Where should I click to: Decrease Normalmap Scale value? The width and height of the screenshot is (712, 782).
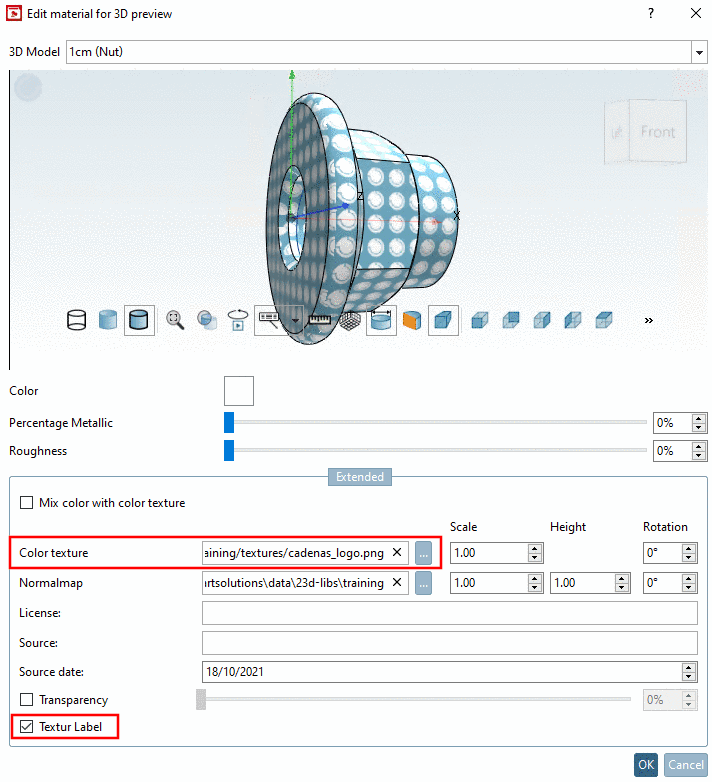[x=534, y=587]
